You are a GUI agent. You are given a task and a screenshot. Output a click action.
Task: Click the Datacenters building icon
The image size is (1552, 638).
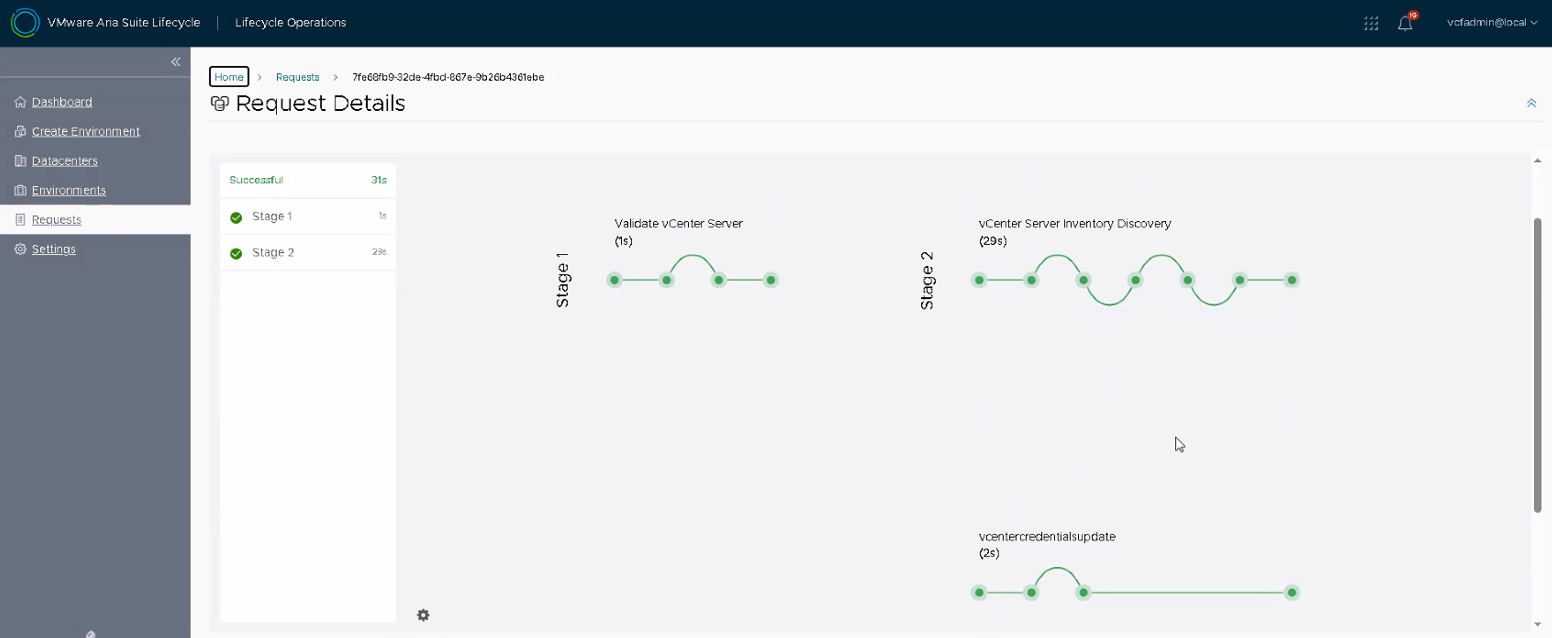pyautogui.click(x=20, y=161)
